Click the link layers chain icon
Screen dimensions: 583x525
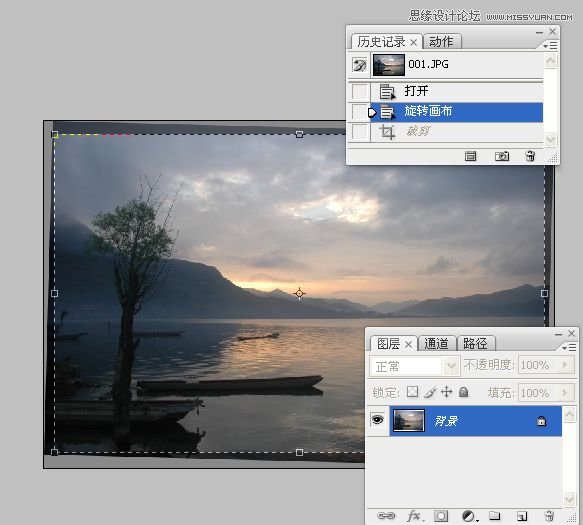pyautogui.click(x=386, y=516)
